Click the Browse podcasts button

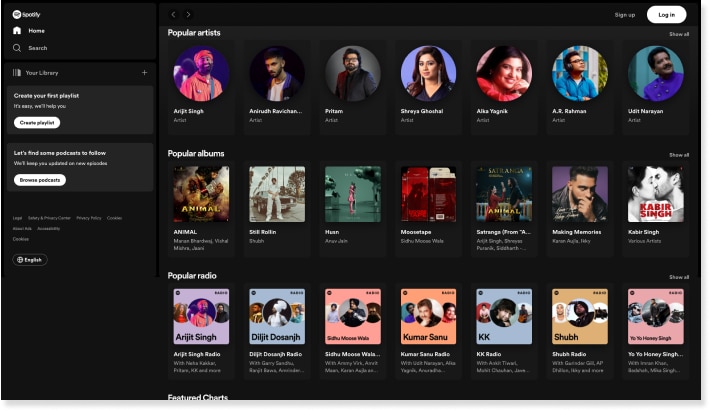[x=40, y=180]
